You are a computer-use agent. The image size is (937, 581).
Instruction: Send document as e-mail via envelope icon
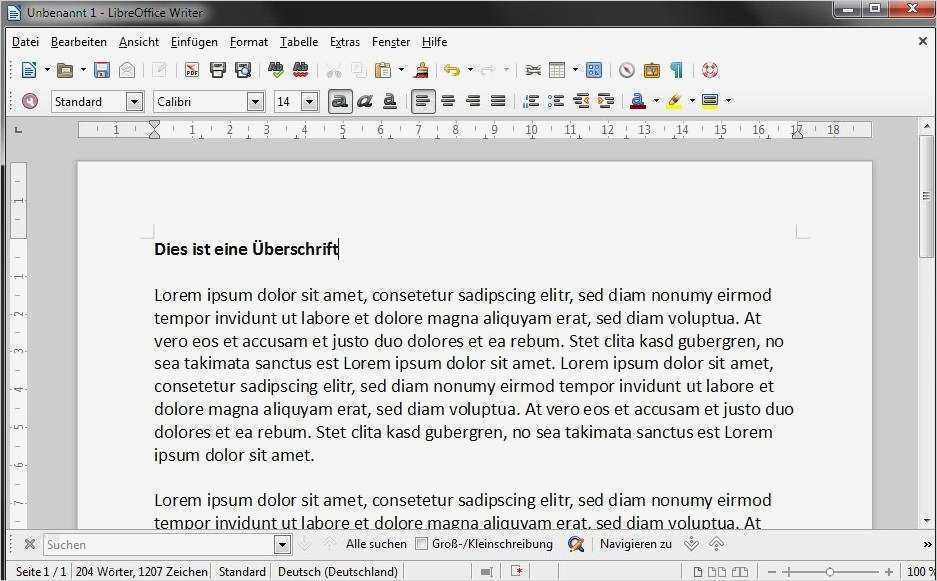pyautogui.click(x=127, y=70)
